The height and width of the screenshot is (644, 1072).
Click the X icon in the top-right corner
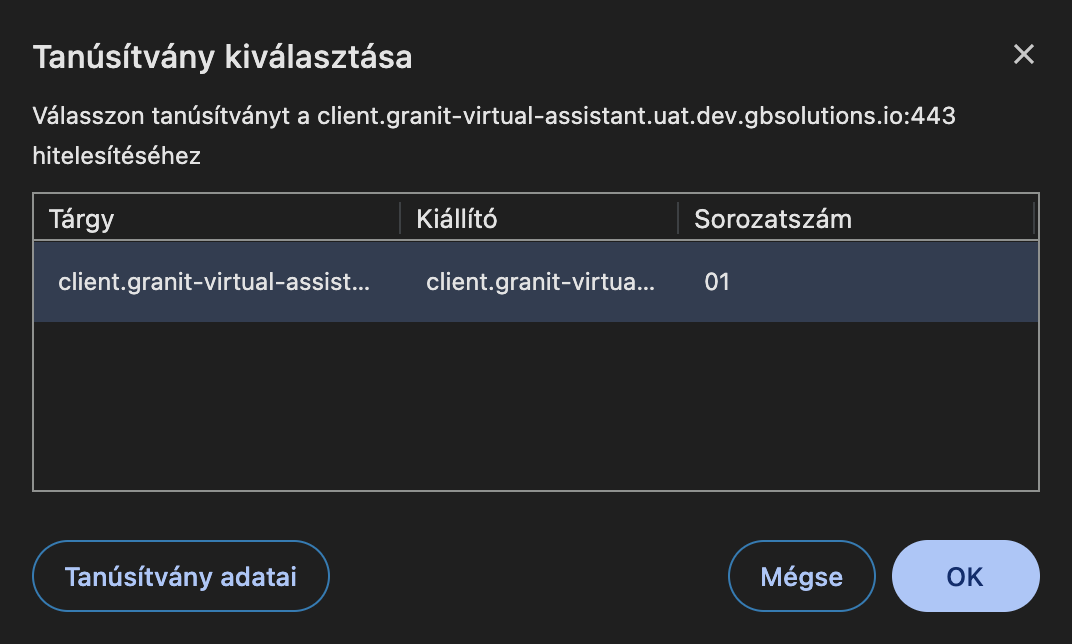[x=1023, y=55]
